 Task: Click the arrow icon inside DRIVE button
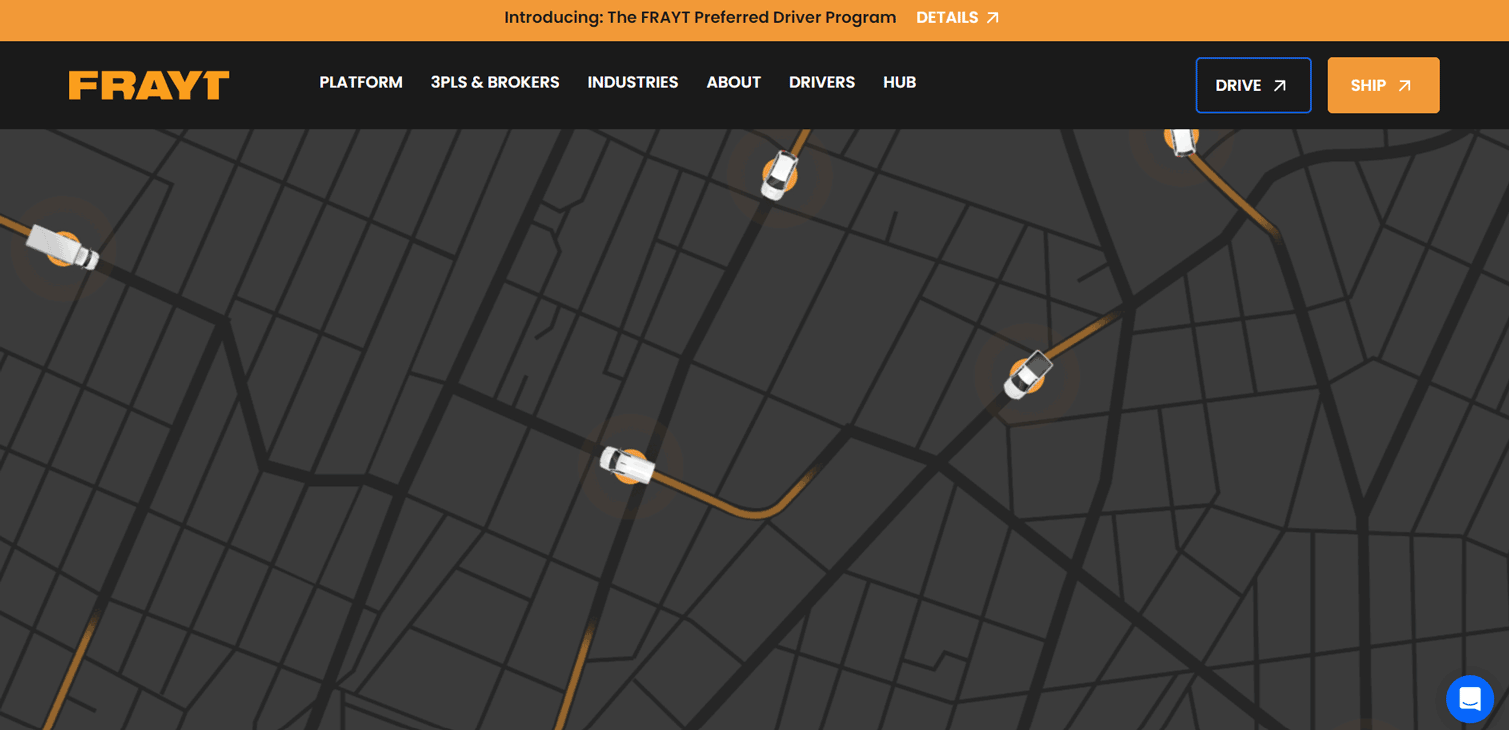1279,86
